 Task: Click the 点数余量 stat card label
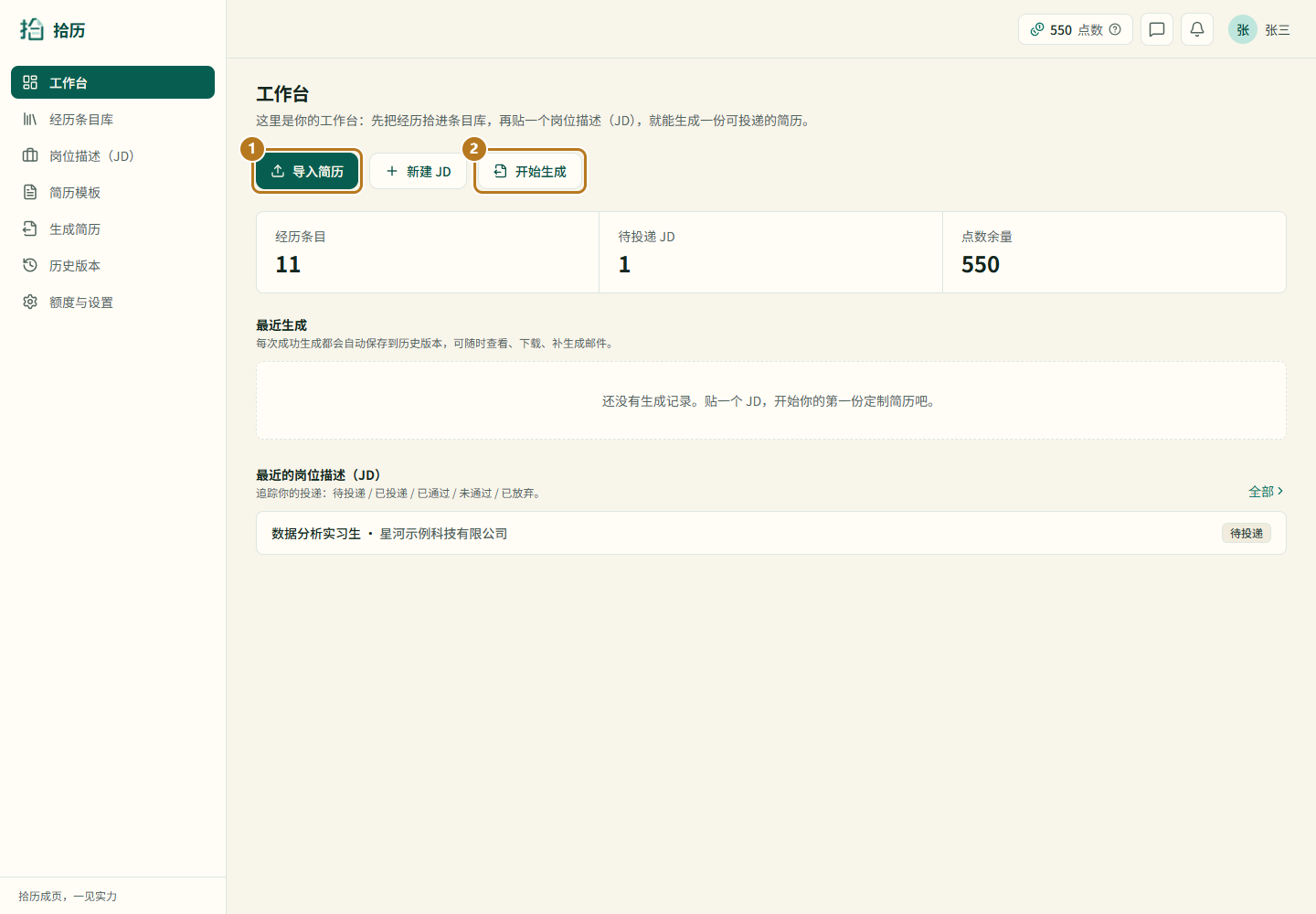click(987, 237)
